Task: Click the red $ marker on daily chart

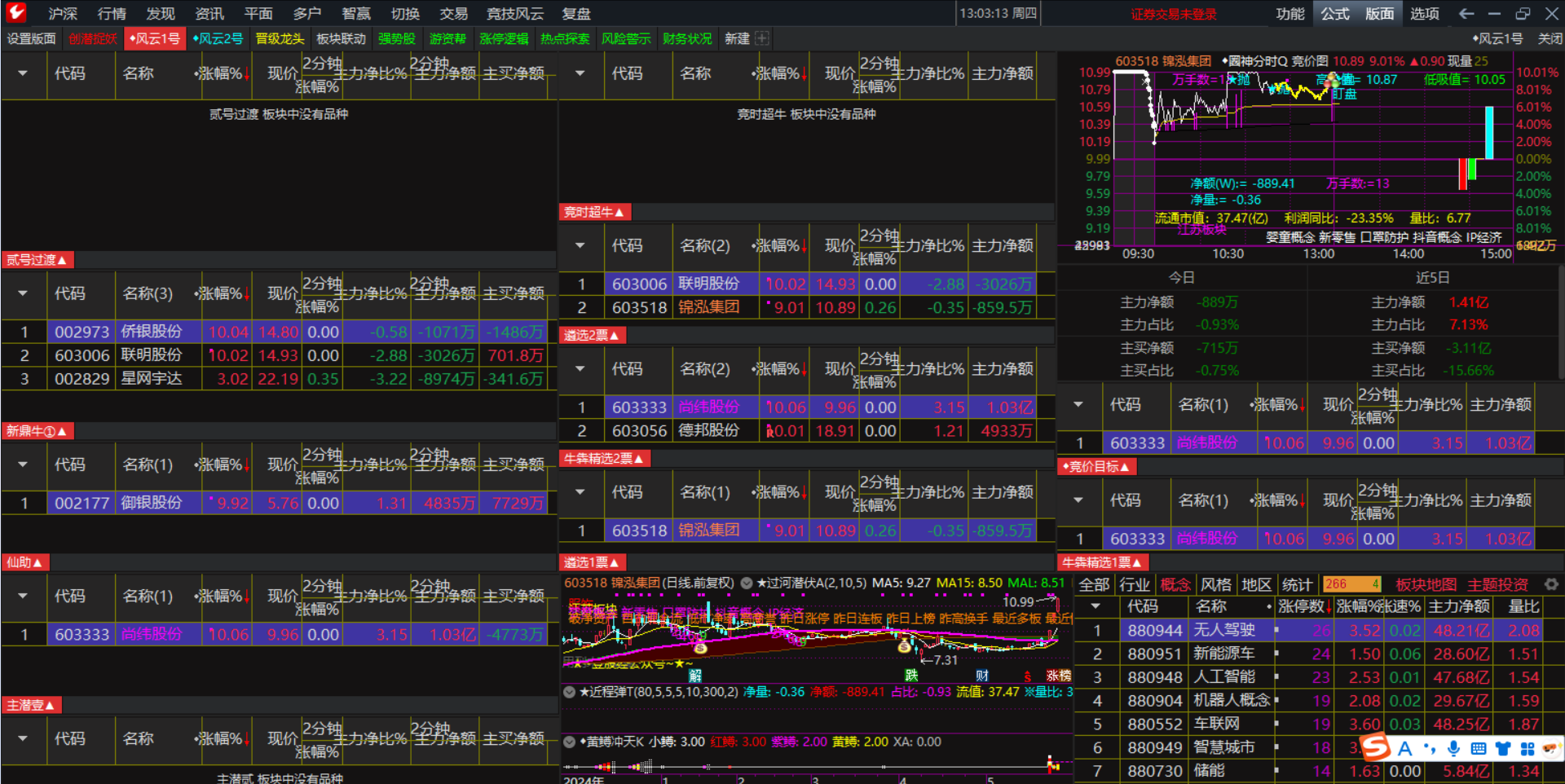Action: 1028,676
